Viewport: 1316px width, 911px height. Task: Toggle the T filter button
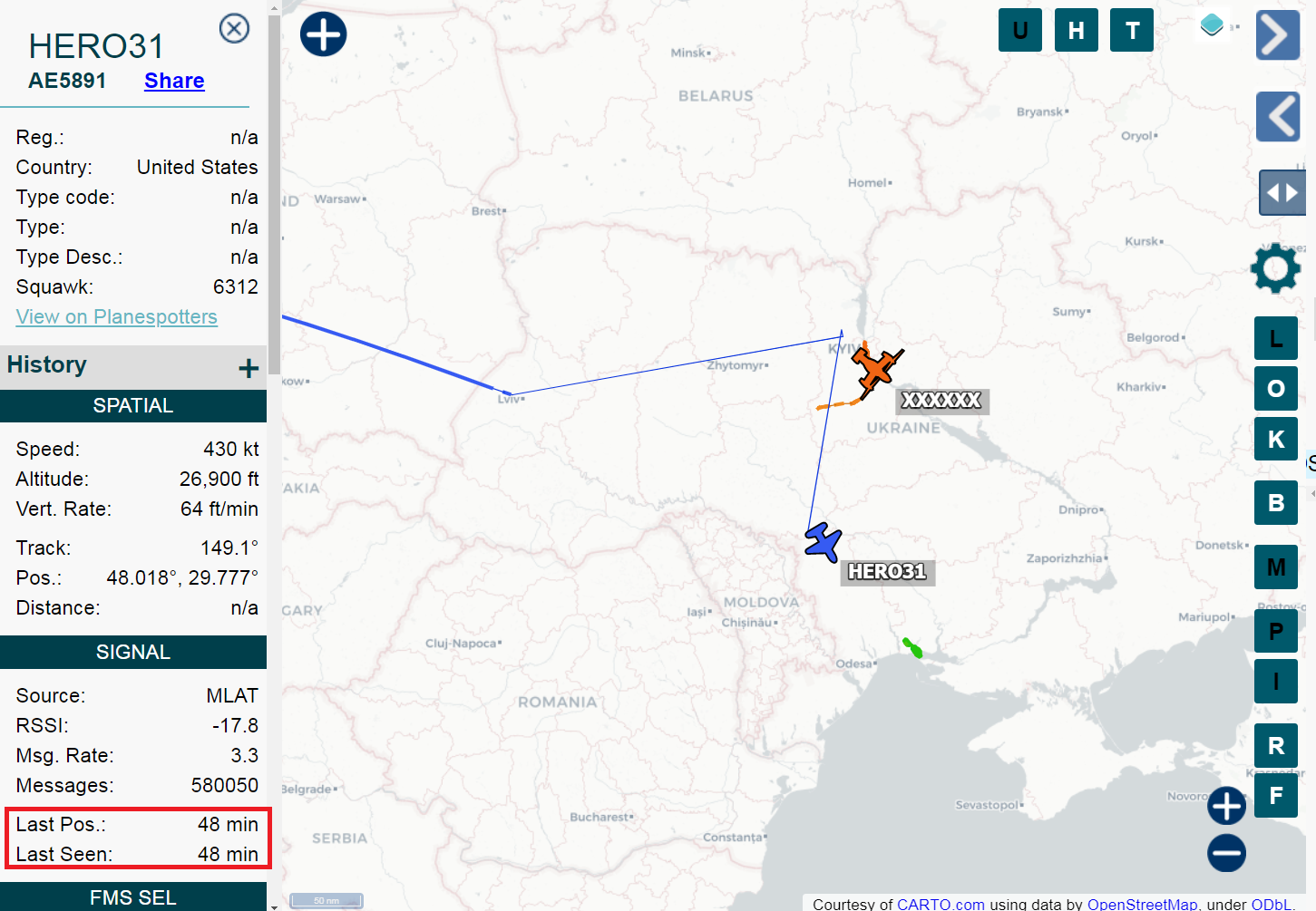point(1132,30)
